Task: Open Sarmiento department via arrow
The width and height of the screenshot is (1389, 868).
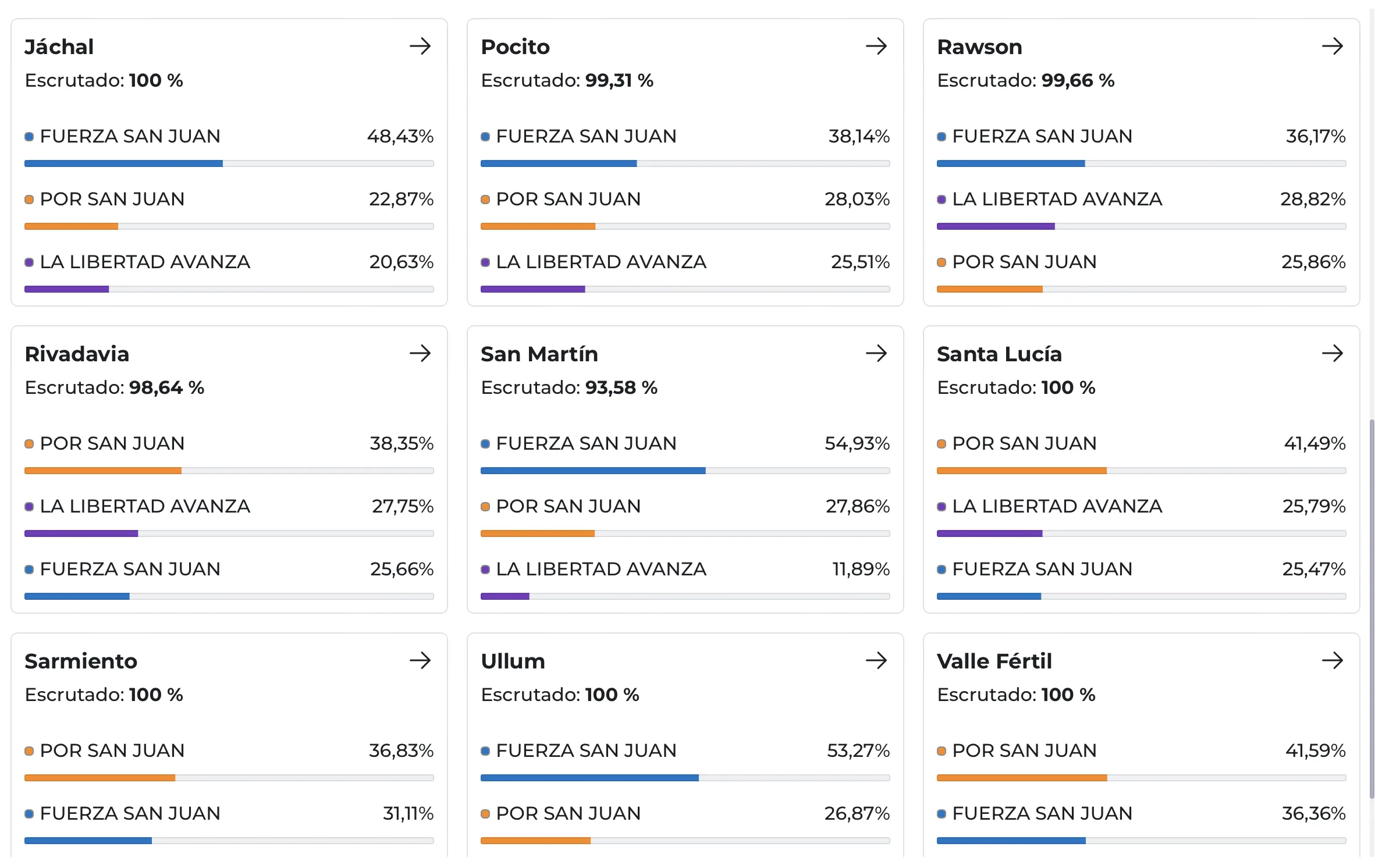Action: pyautogui.click(x=420, y=660)
